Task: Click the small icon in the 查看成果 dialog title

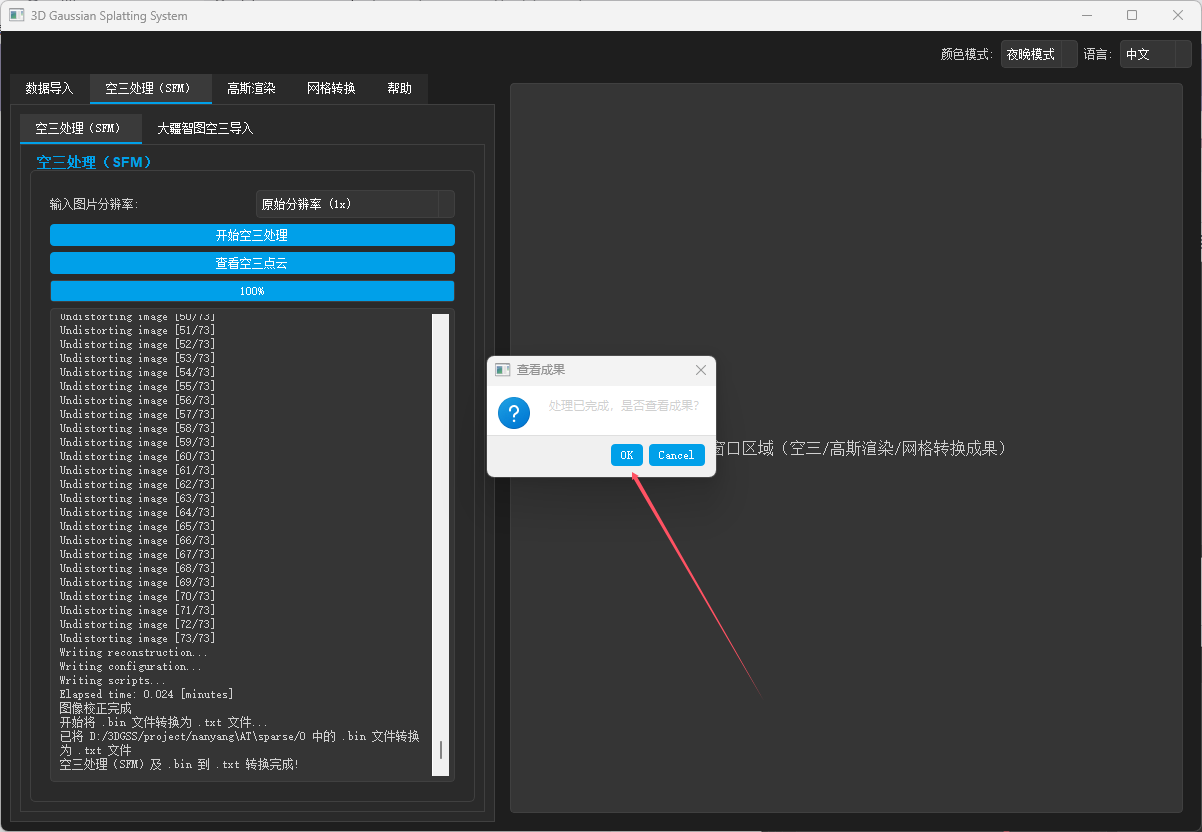Action: 503,370
